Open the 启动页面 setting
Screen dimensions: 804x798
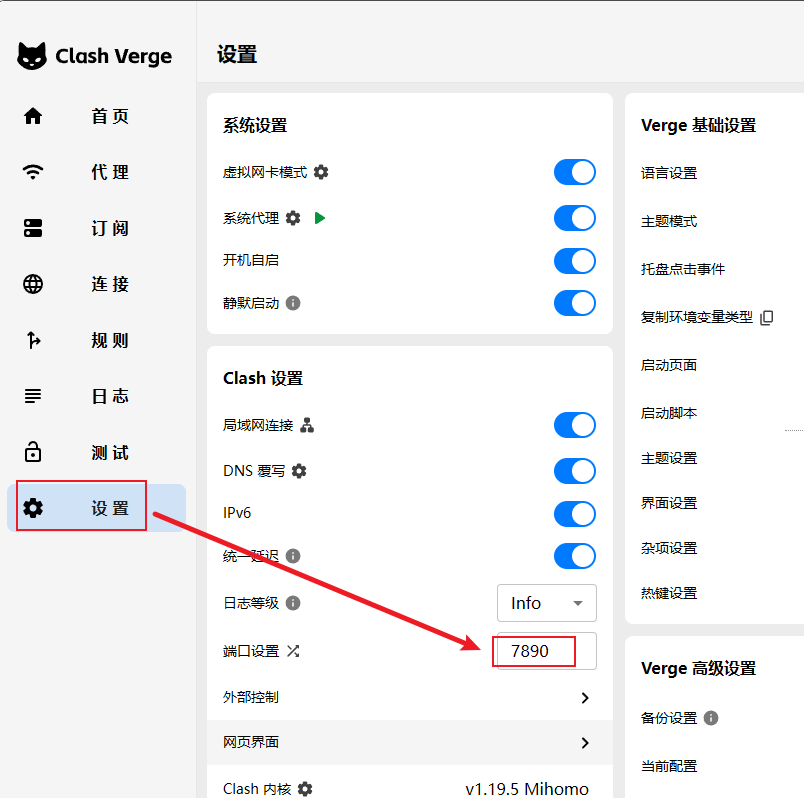669,365
